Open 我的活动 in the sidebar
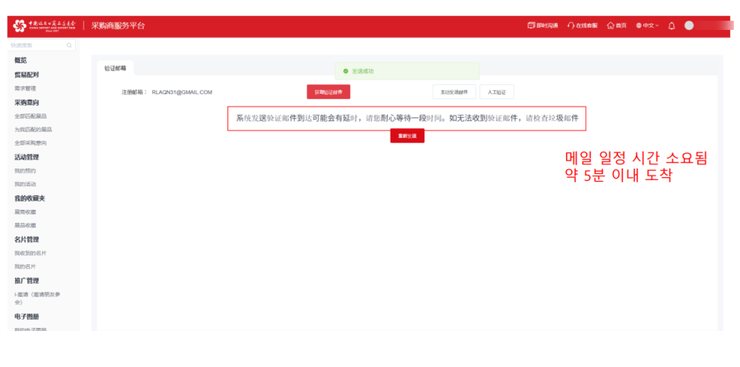Image resolution: width=740 pixels, height=367 pixels. 25,184
